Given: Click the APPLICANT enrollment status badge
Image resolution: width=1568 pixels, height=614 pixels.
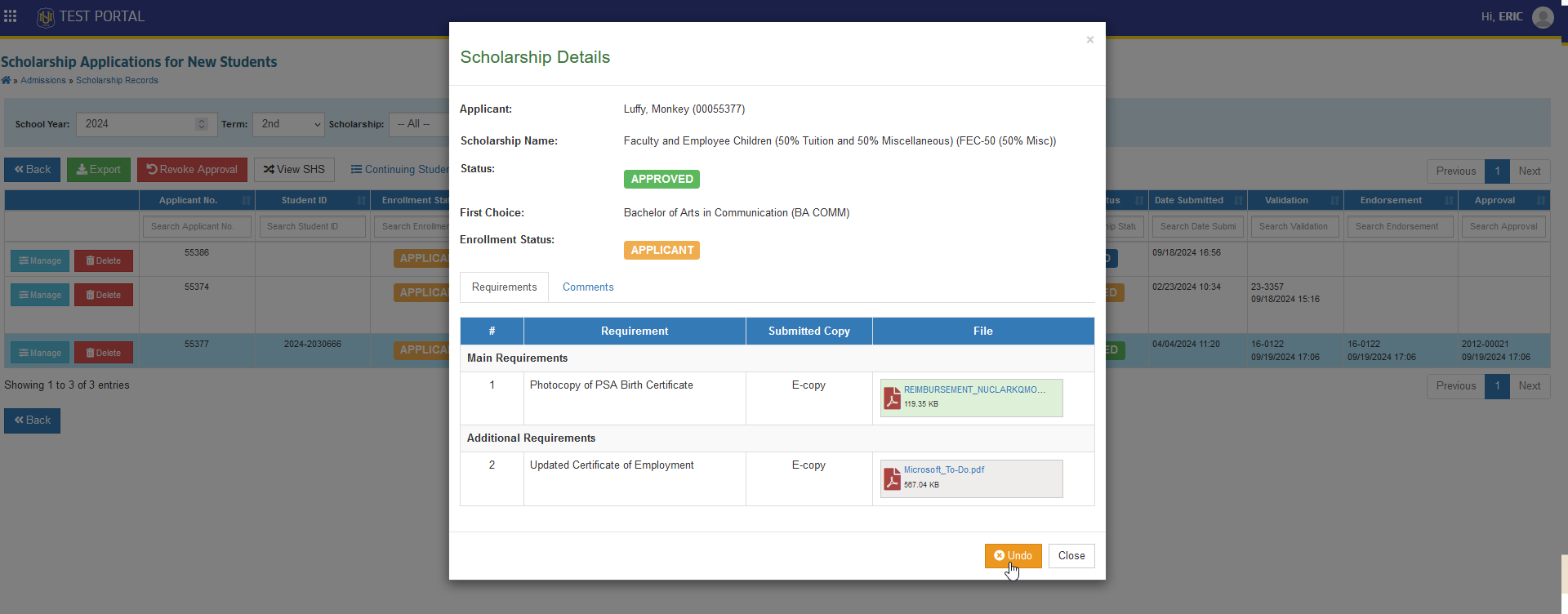Looking at the screenshot, I should [661, 251].
